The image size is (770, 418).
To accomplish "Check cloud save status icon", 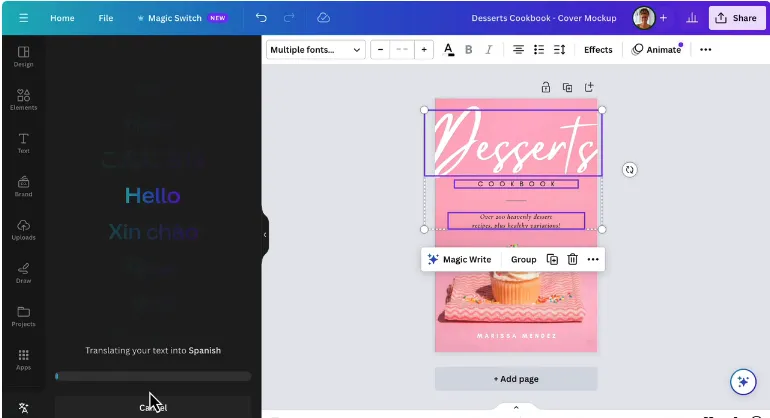I will [x=323, y=18].
